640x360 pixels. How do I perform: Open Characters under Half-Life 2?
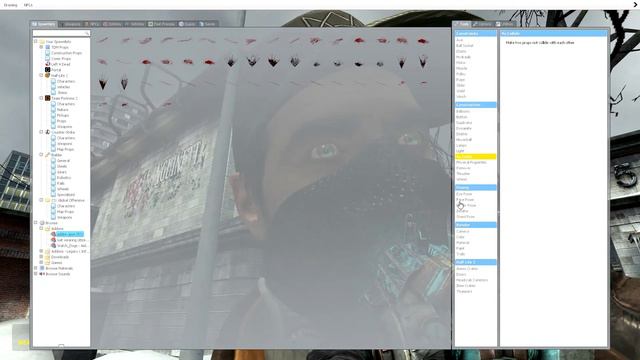66,81
